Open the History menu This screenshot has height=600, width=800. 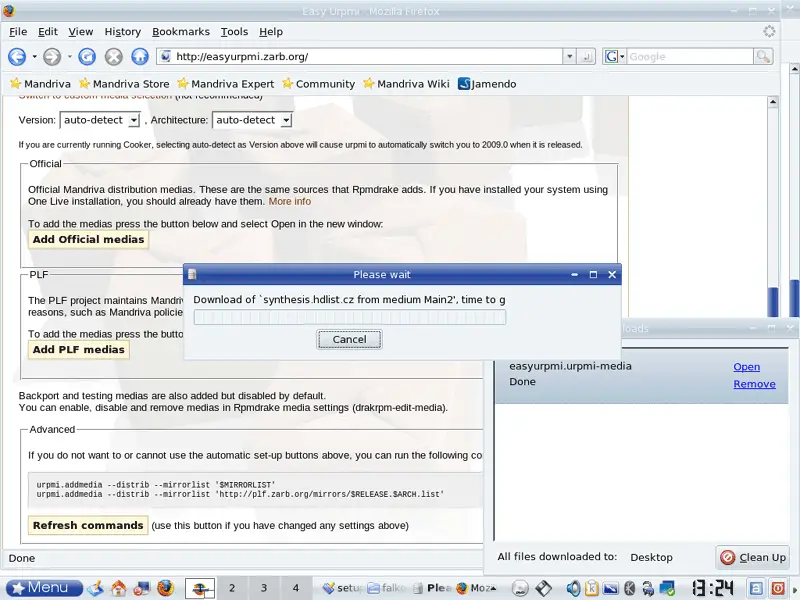tap(122, 32)
